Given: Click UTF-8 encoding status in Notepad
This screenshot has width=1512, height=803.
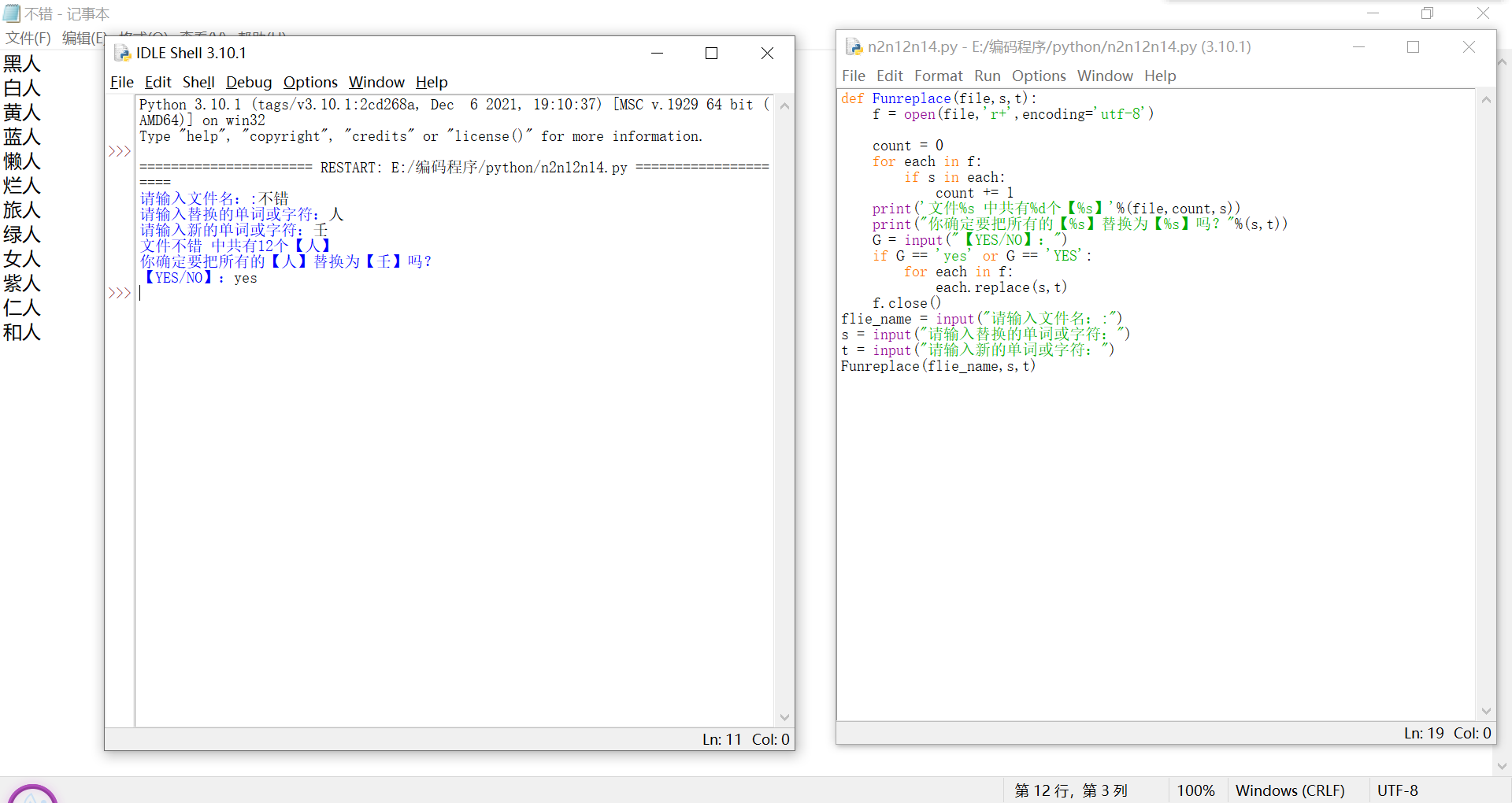Looking at the screenshot, I should tap(1398, 790).
